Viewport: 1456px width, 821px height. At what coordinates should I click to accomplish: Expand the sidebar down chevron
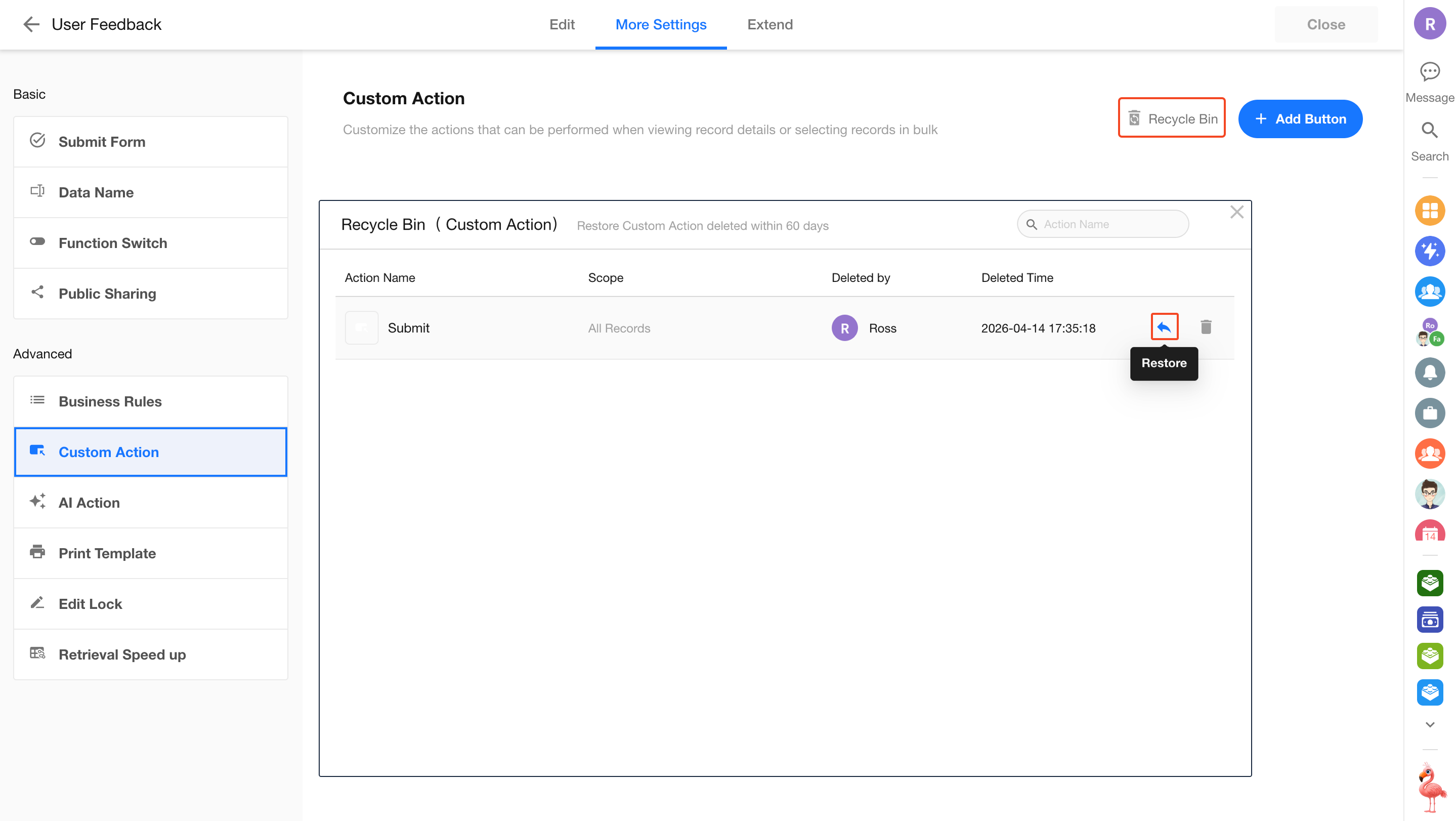click(1429, 724)
